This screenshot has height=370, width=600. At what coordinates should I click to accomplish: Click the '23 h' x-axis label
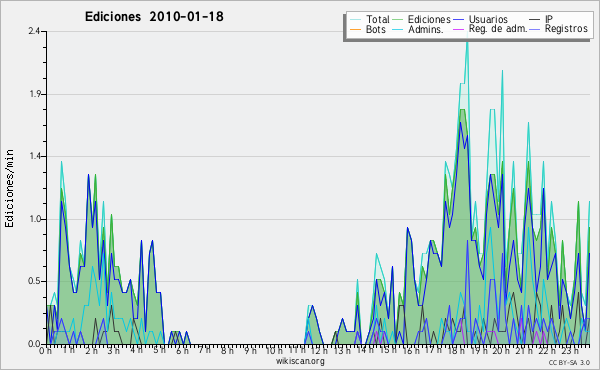(x=570, y=351)
